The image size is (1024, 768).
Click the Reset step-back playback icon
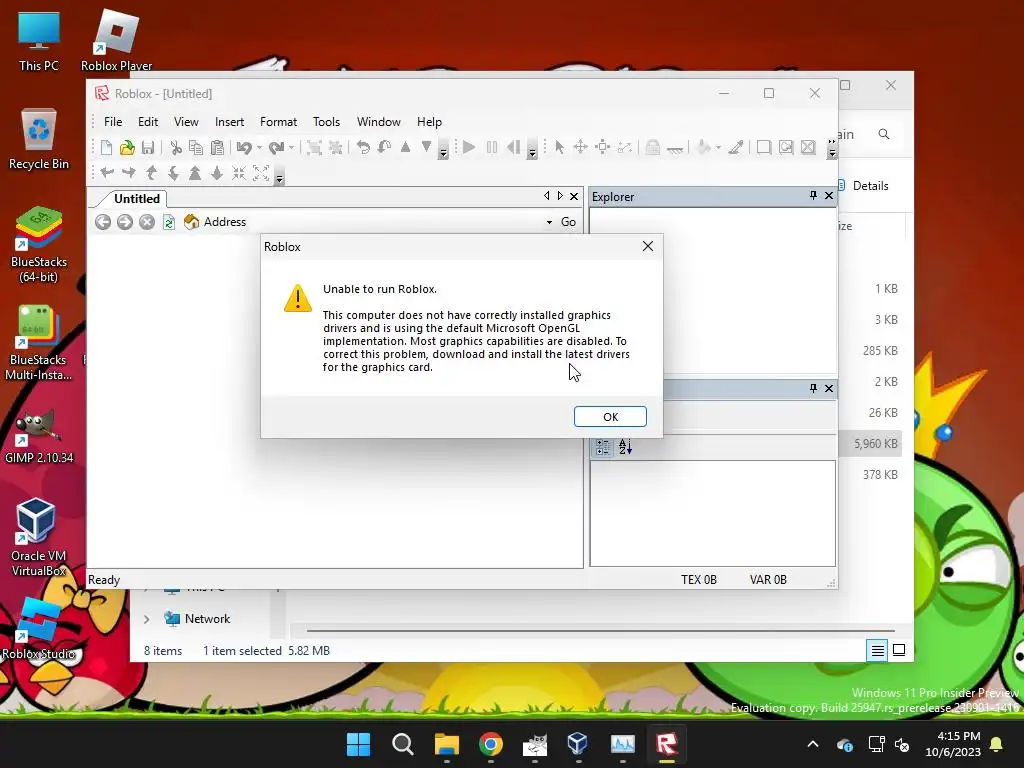coord(514,148)
